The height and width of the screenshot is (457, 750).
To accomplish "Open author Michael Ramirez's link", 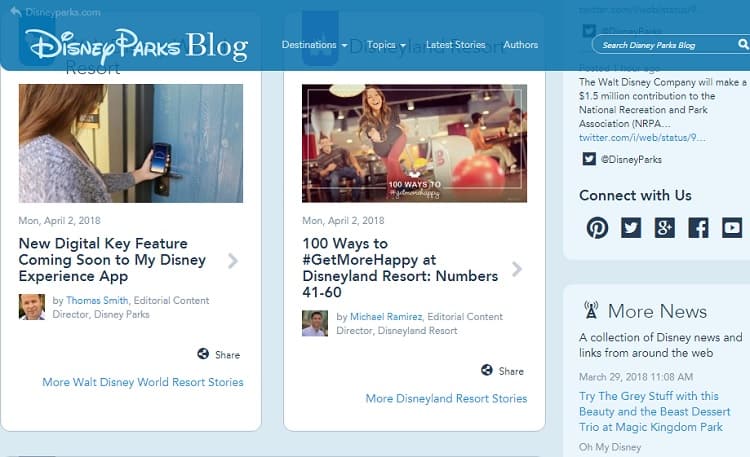I will (x=386, y=317).
